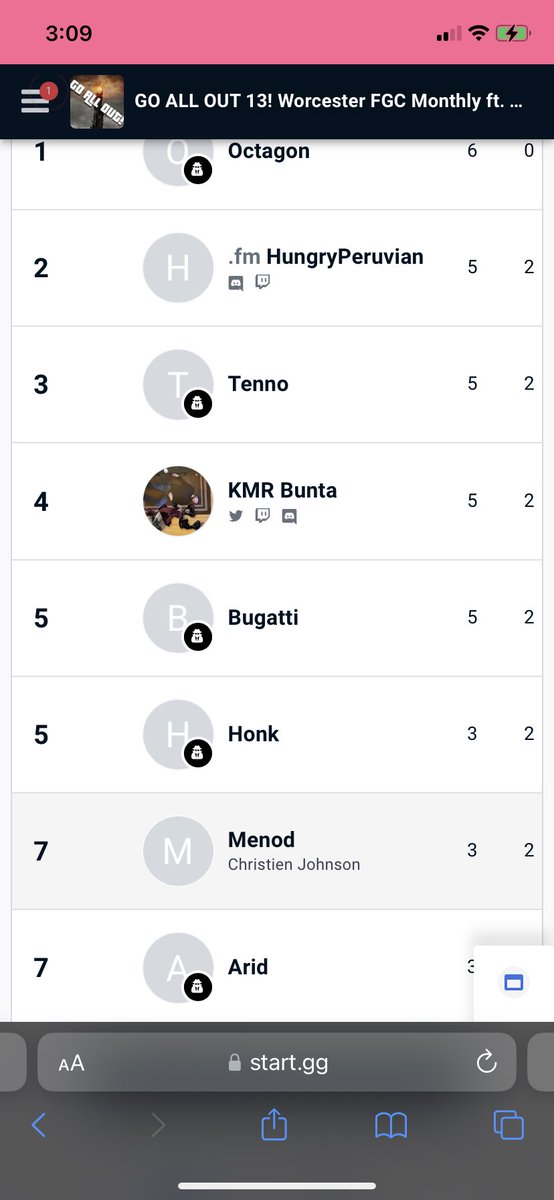The height and width of the screenshot is (1200, 554).
Task: Open HungryPeruvian's Twitch icon
Action: [x=262, y=283]
